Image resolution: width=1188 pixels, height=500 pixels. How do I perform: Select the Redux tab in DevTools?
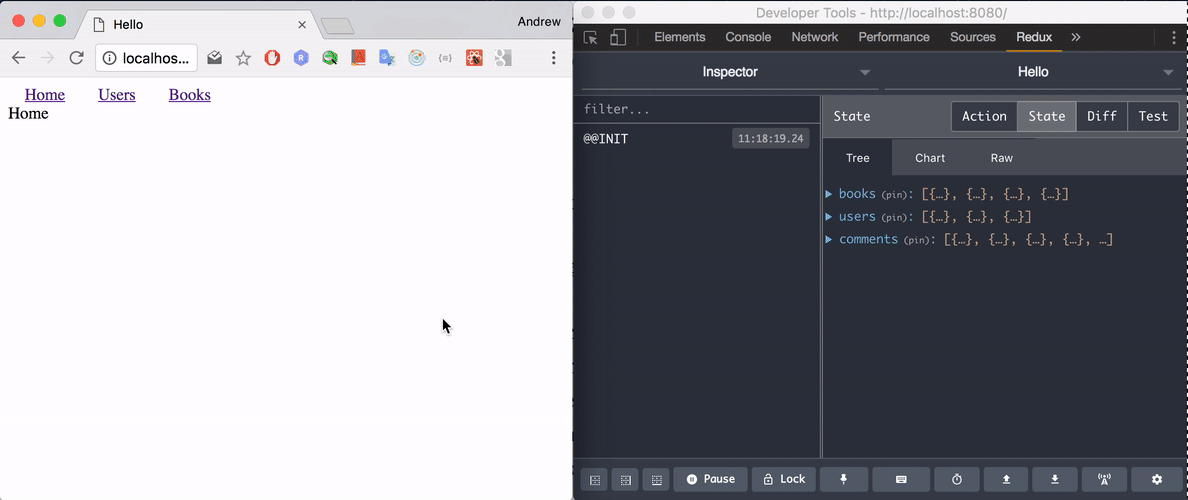pos(1034,37)
